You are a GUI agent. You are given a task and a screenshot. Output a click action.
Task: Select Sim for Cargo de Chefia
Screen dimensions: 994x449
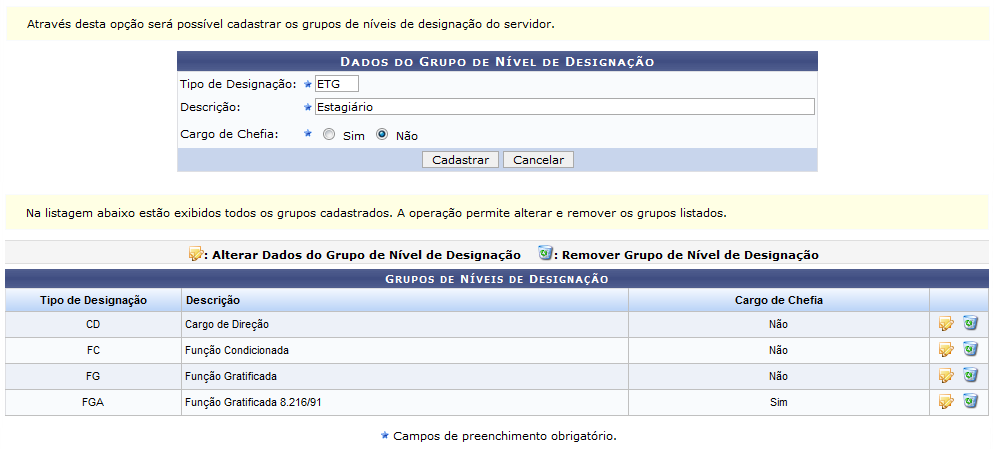click(x=329, y=135)
